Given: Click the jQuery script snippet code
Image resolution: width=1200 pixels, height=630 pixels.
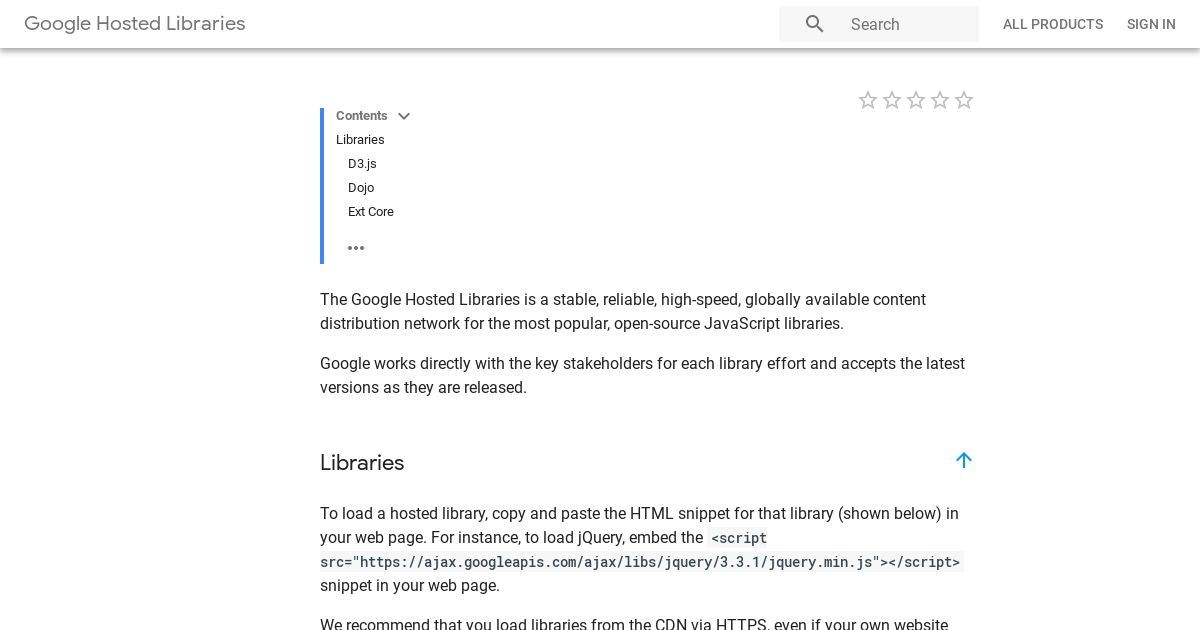Looking at the screenshot, I should [x=640, y=550].
